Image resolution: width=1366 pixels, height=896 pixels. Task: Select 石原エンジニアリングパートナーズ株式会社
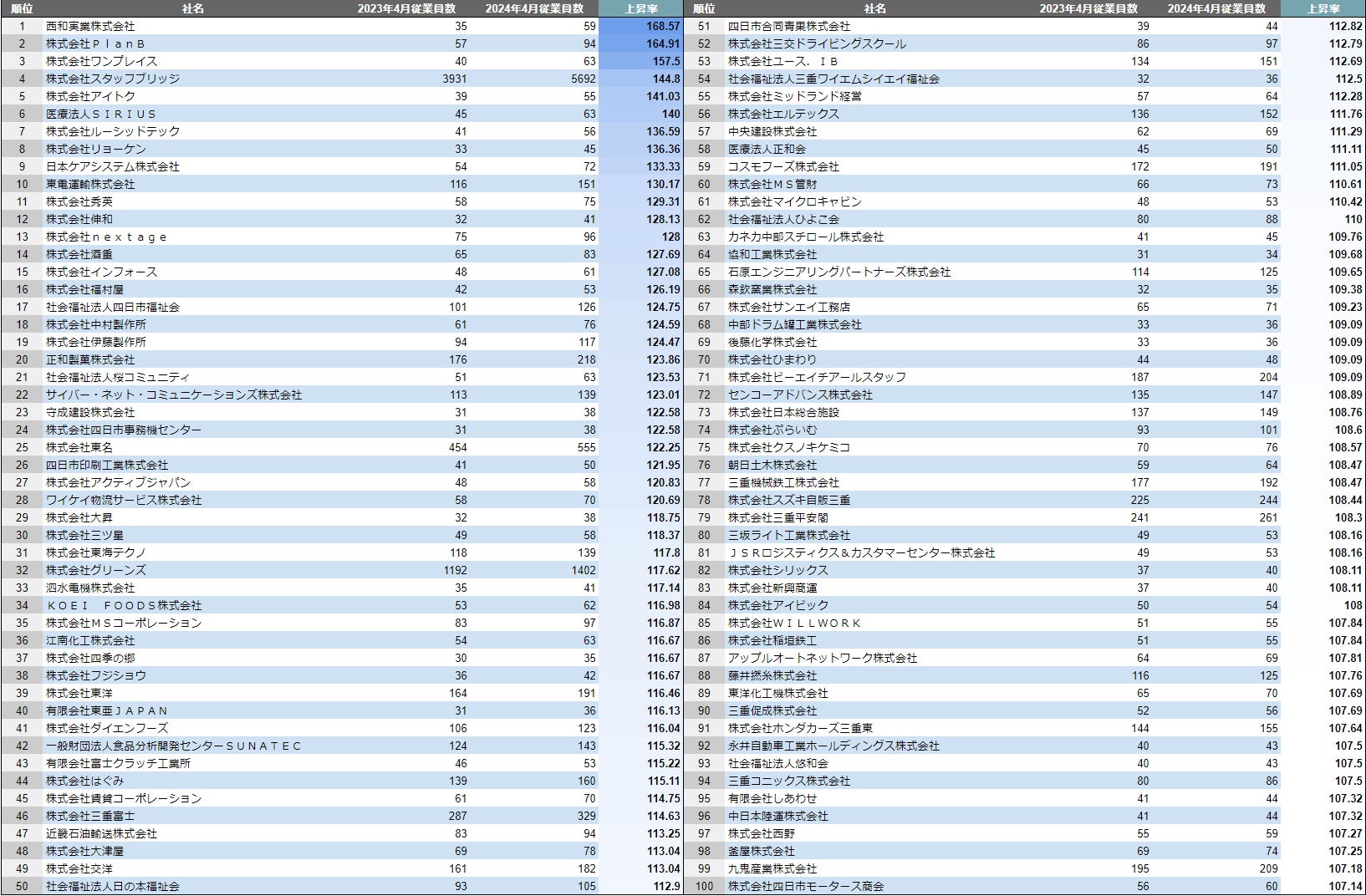click(839, 272)
